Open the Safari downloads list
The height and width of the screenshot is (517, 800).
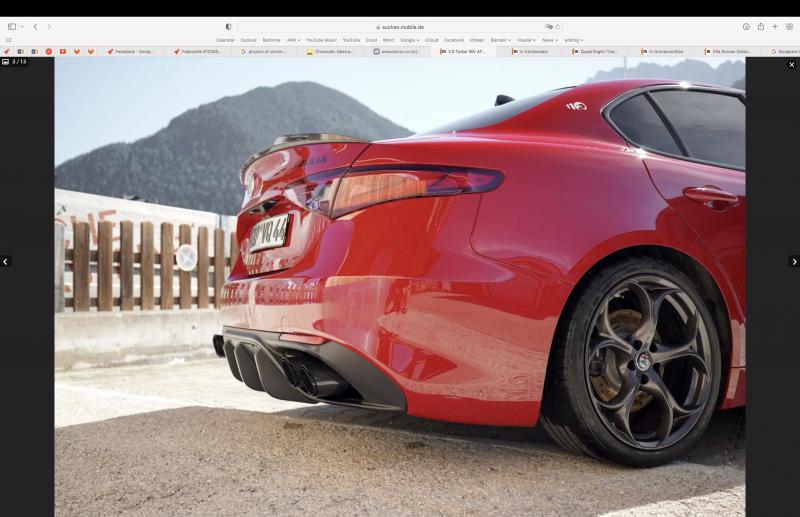point(746,27)
